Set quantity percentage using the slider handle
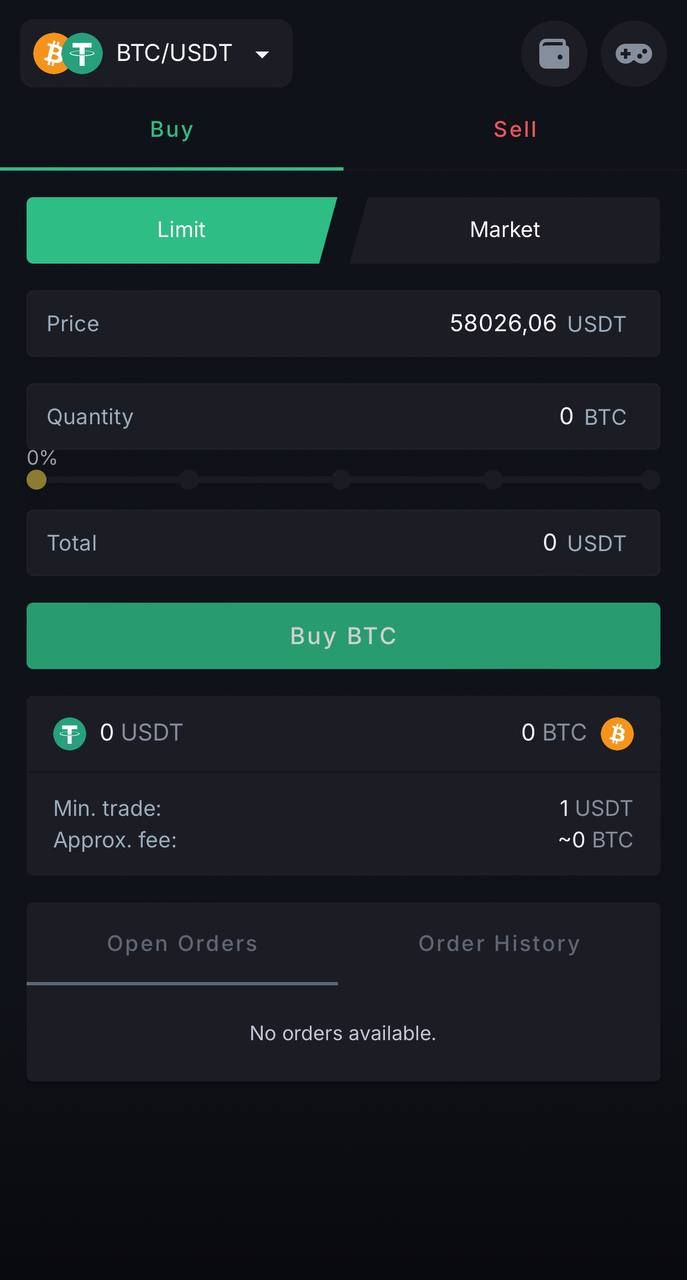This screenshot has width=687, height=1280. pos(37,480)
